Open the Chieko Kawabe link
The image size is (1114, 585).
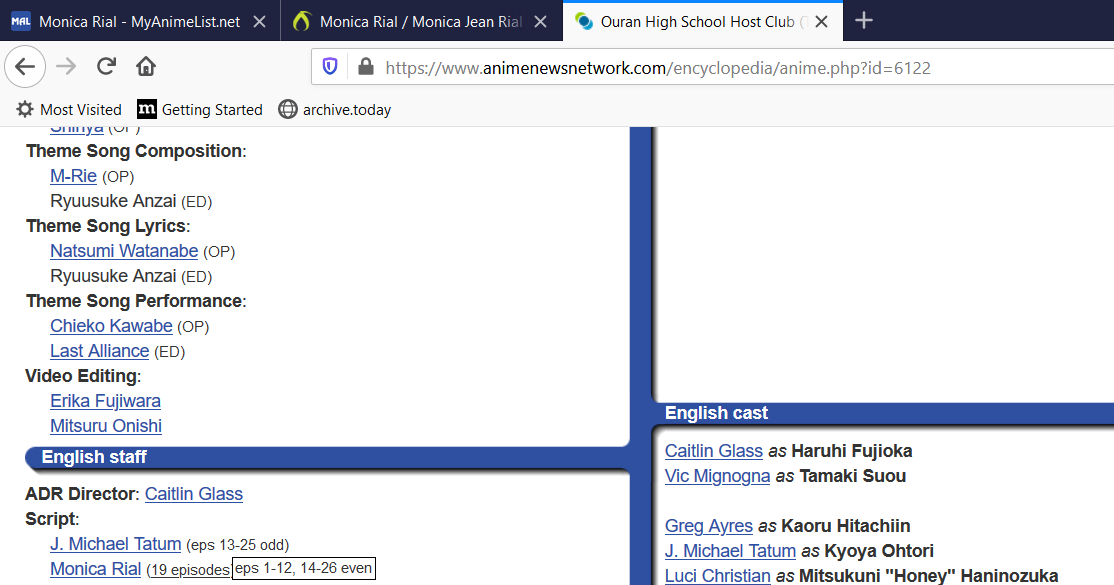pyautogui.click(x=112, y=326)
